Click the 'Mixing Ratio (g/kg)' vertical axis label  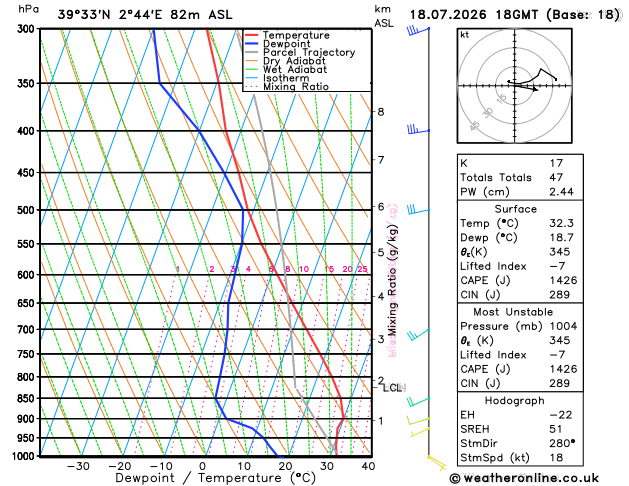pos(392,281)
